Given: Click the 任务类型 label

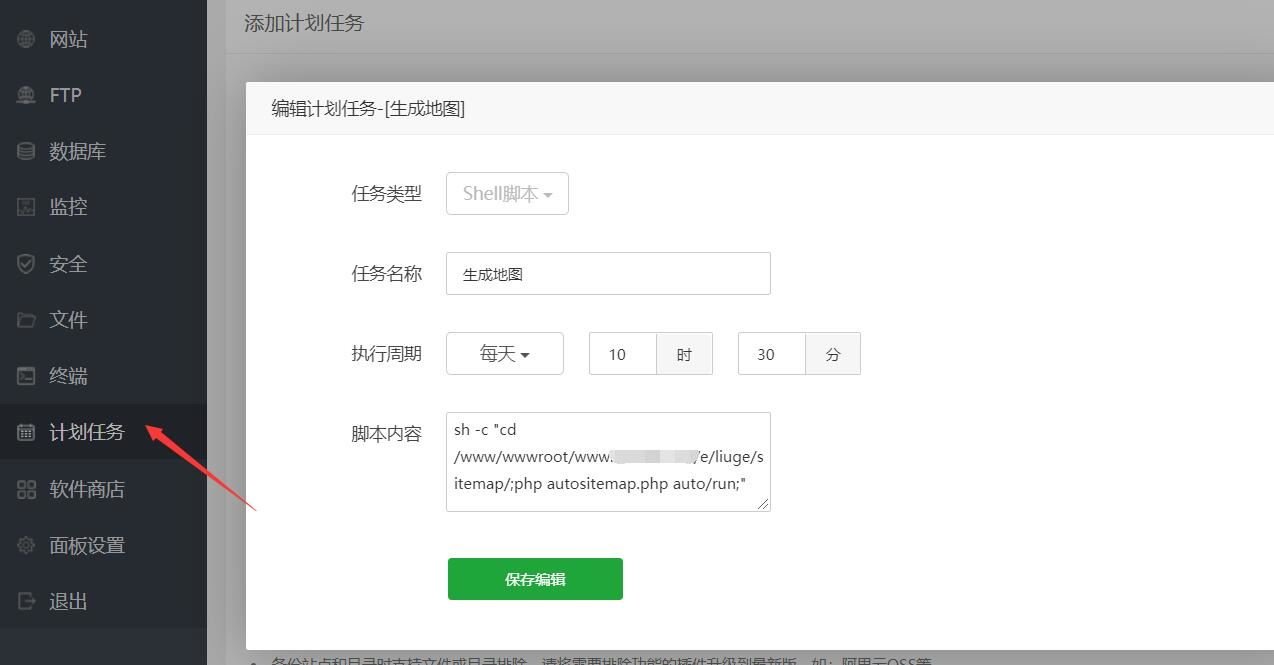Looking at the screenshot, I should [386, 194].
